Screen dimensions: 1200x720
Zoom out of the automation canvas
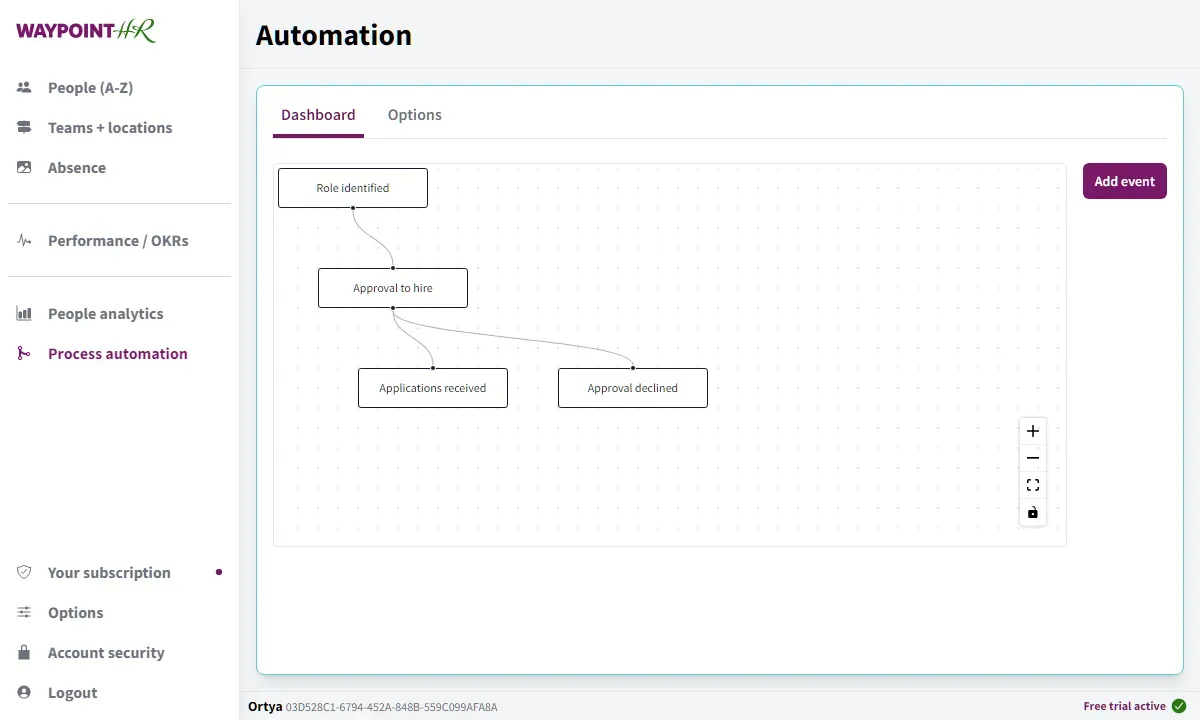[x=1032, y=458]
